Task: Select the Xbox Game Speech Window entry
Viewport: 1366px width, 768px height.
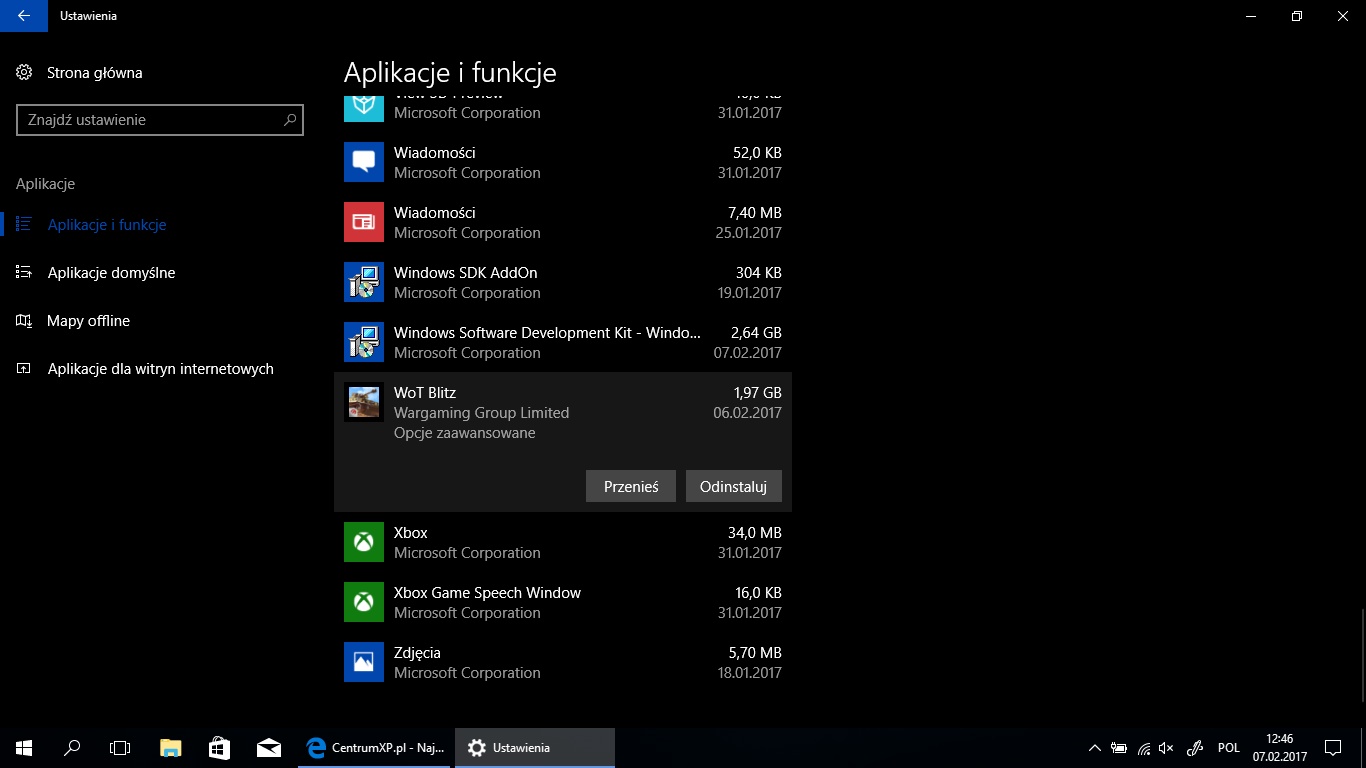Action: [x=563, y=602]
